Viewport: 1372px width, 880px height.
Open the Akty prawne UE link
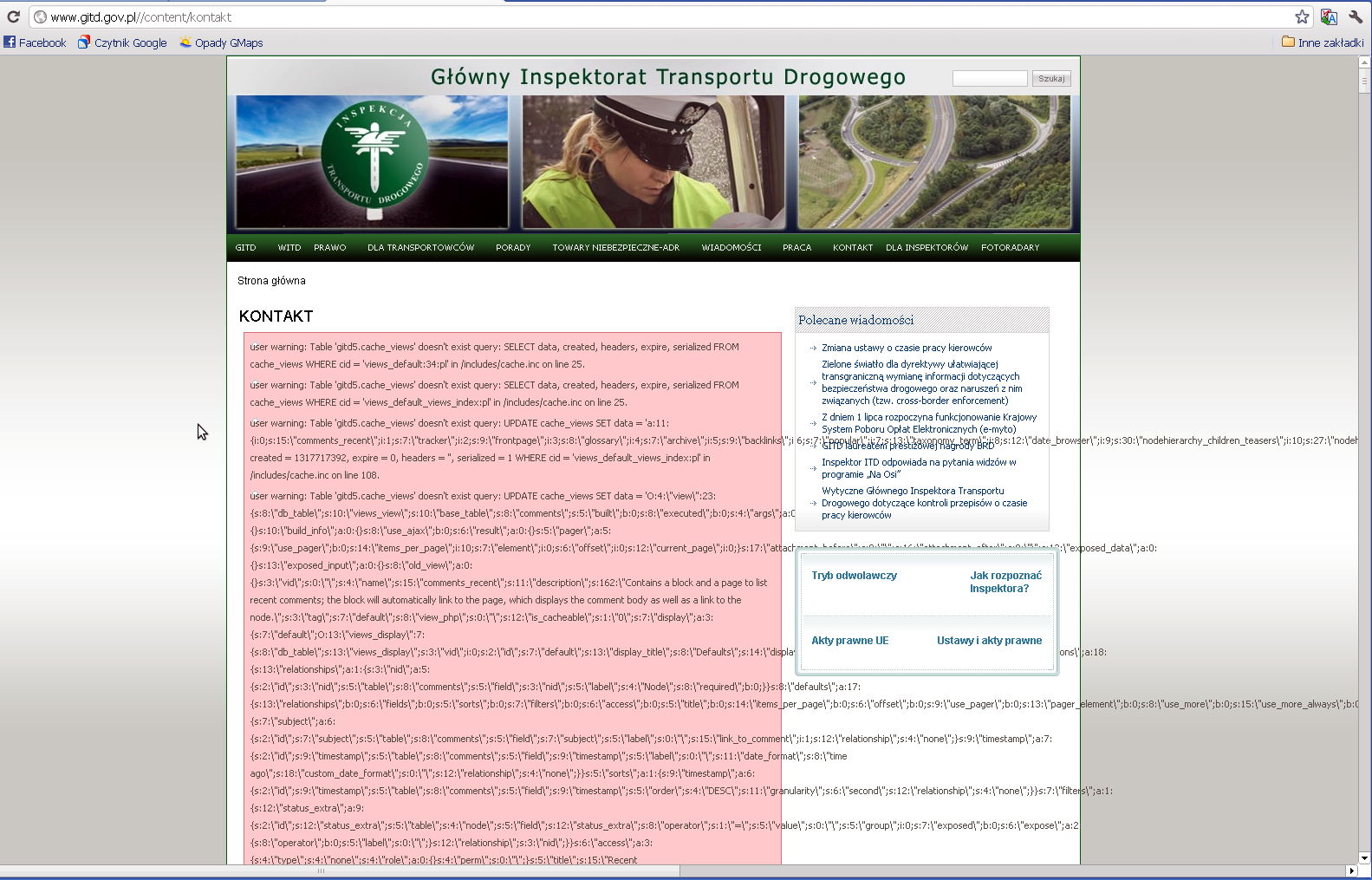pyautogui.click(x=849, y=641)
